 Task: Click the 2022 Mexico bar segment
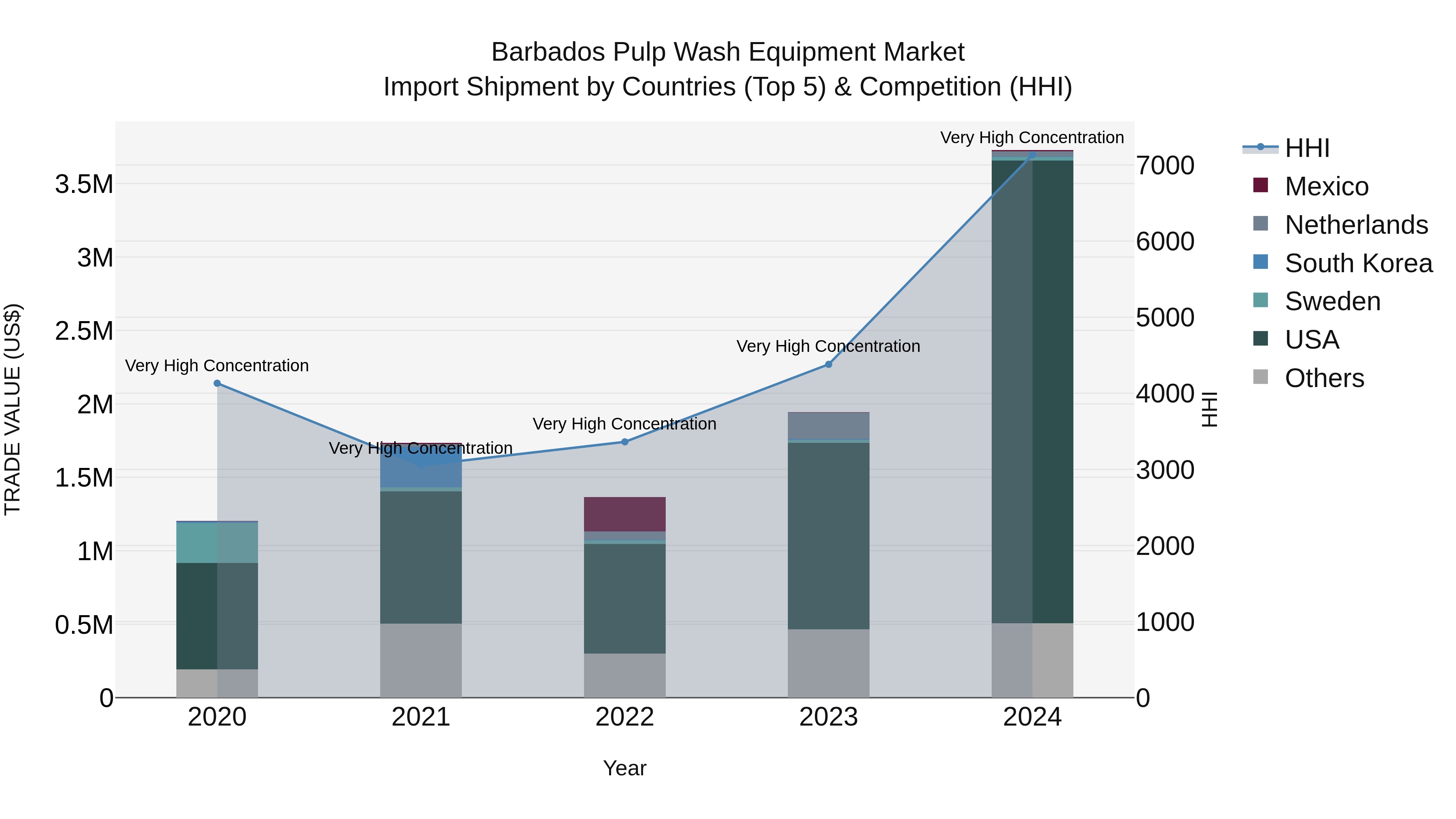coord(624,514)
